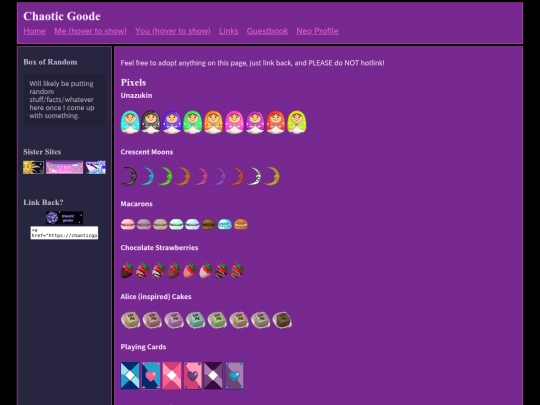Click the "Box of Random" sidebar heading
Image resolution: width=540 pixels, height=405 pixels.
pos(50,62)
